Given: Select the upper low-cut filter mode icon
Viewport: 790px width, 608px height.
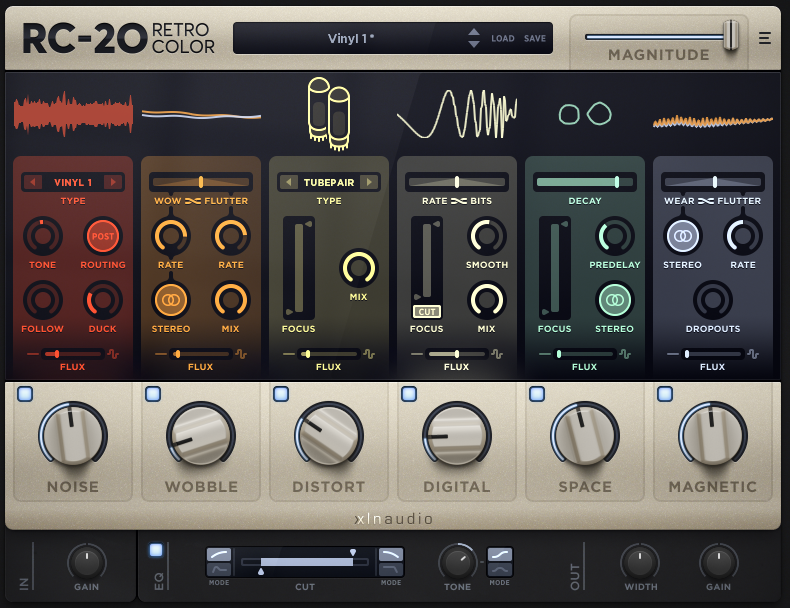Looking at the screenshot, I should (x=219, y=555).
